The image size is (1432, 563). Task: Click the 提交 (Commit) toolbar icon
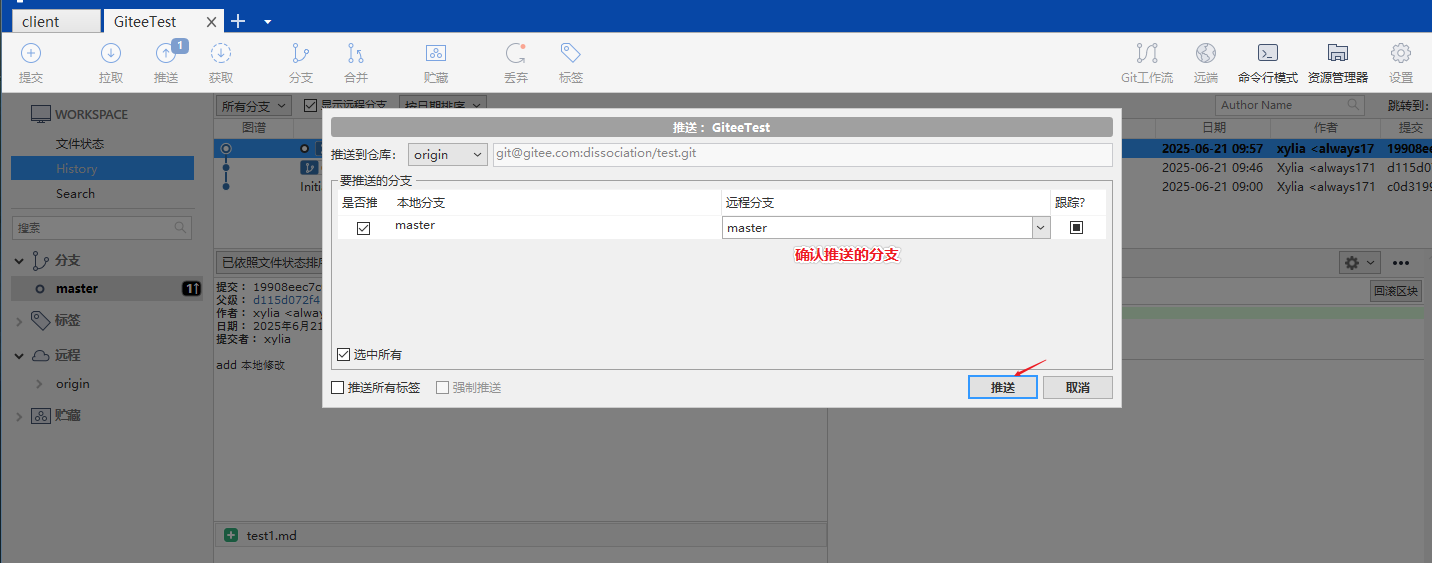pyautogui.click(x=31, y=62)
